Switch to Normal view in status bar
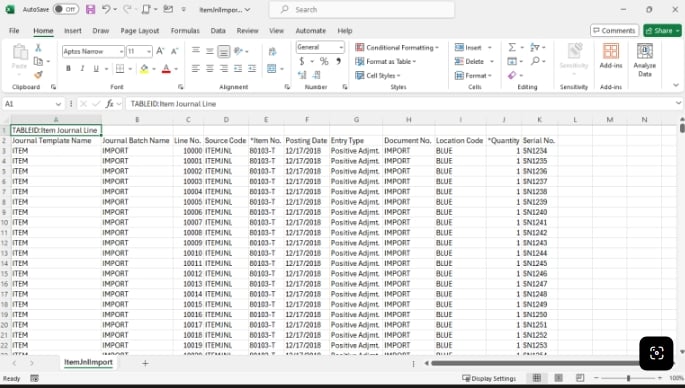This screenshot has height=388, width=685. click(x=536, y=378)
